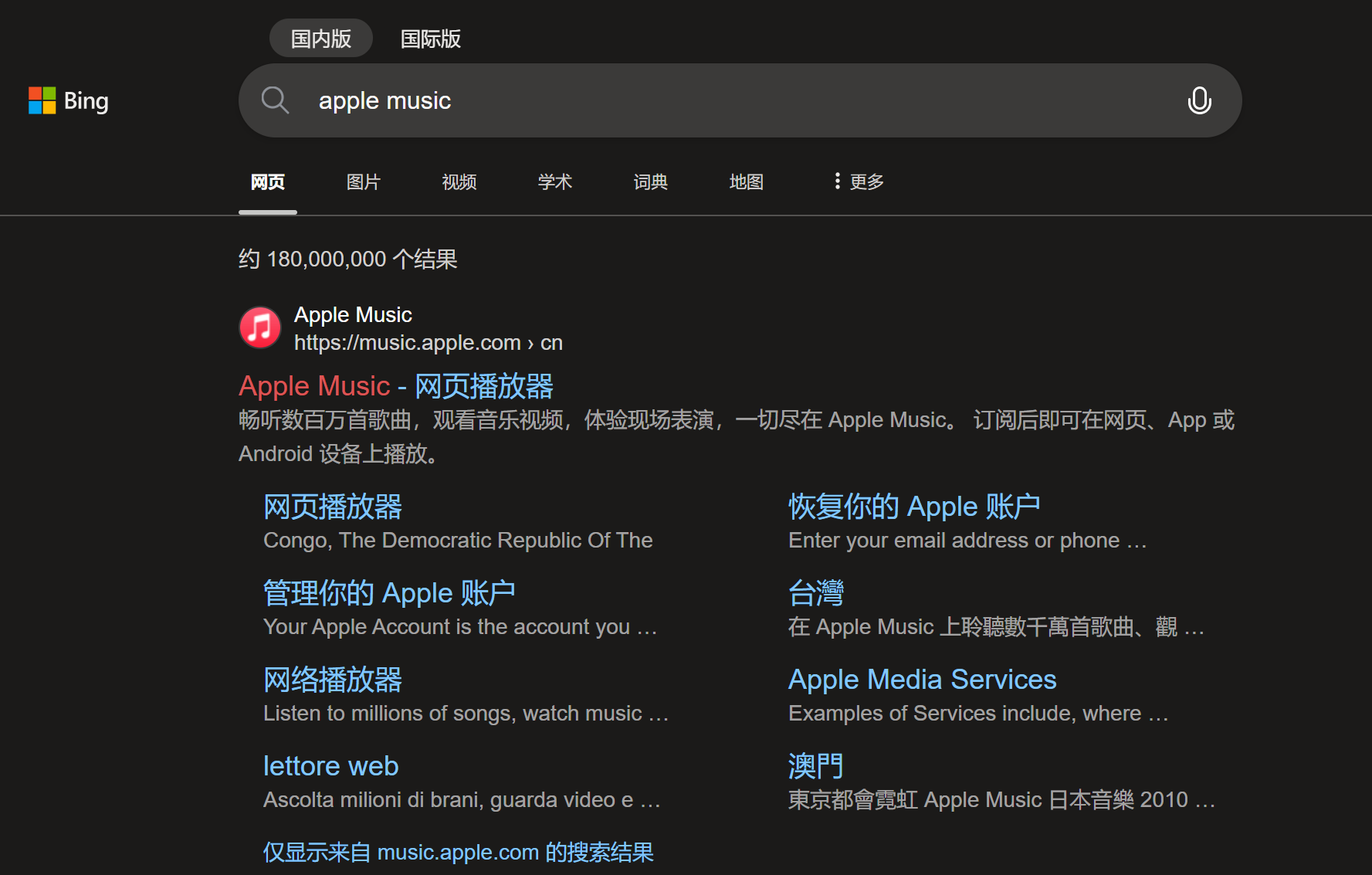Click 仅显示来自 music.apple.com 的搜索结果 link
The image size is (1372, 875).
[x=458, y=852]
